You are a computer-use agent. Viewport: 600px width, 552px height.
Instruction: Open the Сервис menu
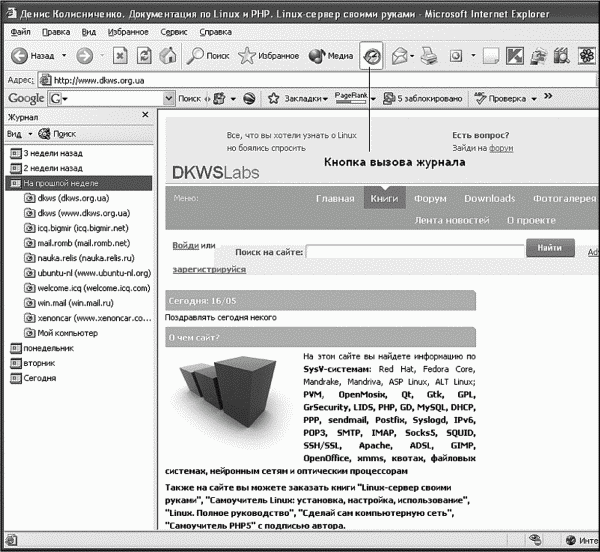[173, 32]
